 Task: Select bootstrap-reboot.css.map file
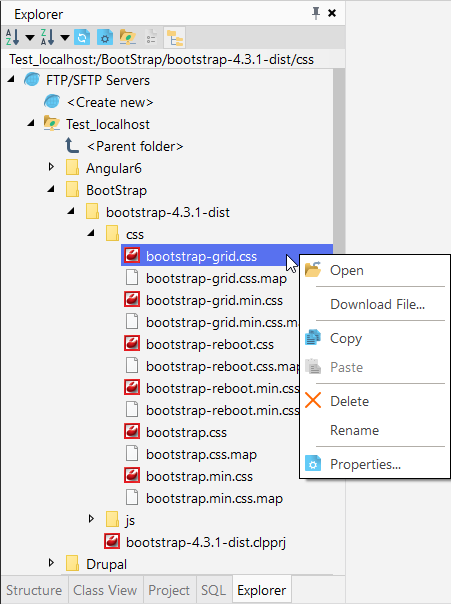(222, 366)
